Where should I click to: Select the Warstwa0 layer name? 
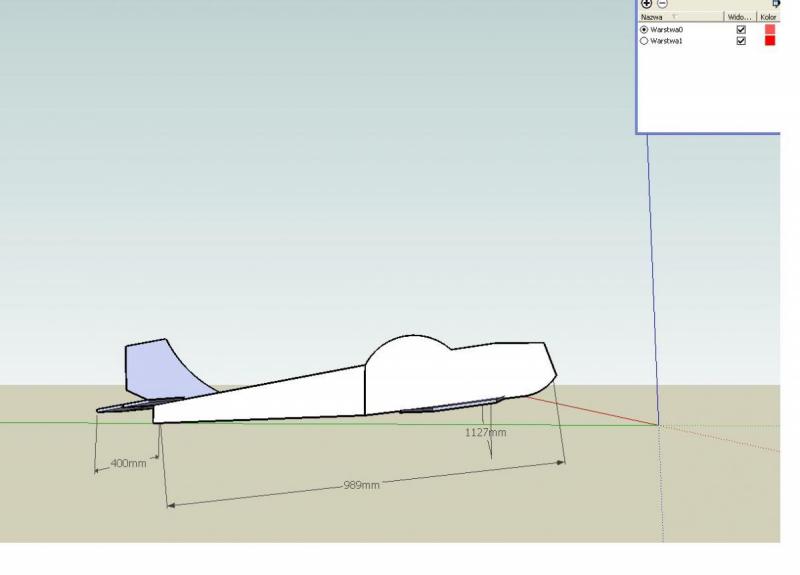(x=666, y=30)
